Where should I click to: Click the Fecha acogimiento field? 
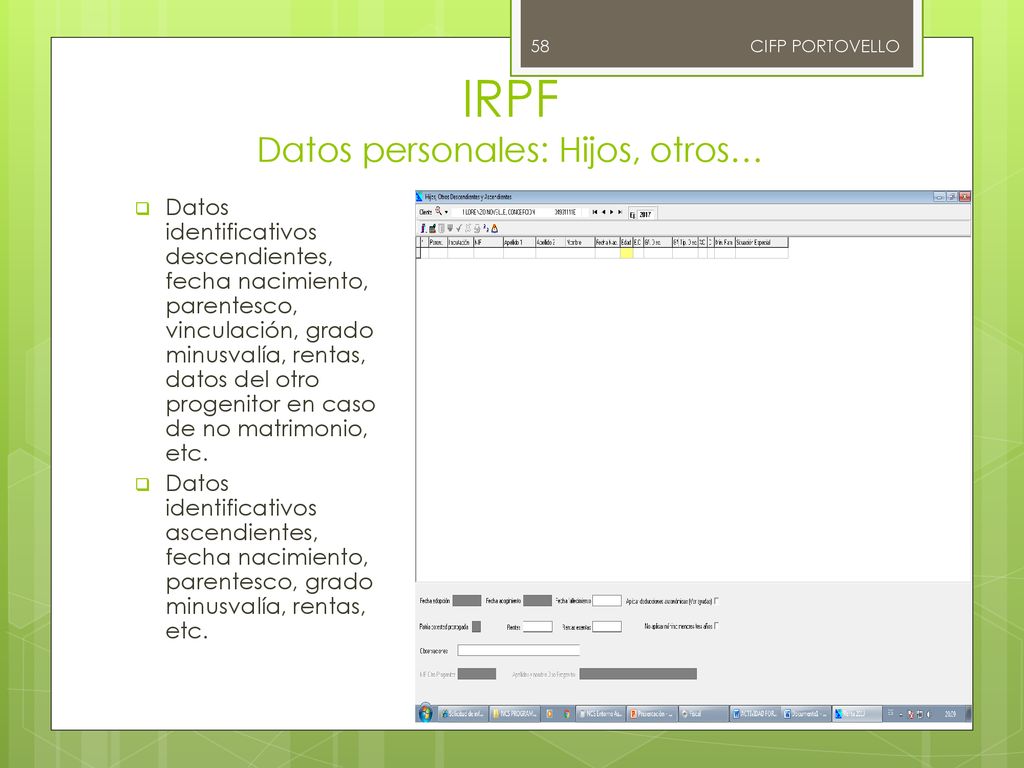point(537,601)
